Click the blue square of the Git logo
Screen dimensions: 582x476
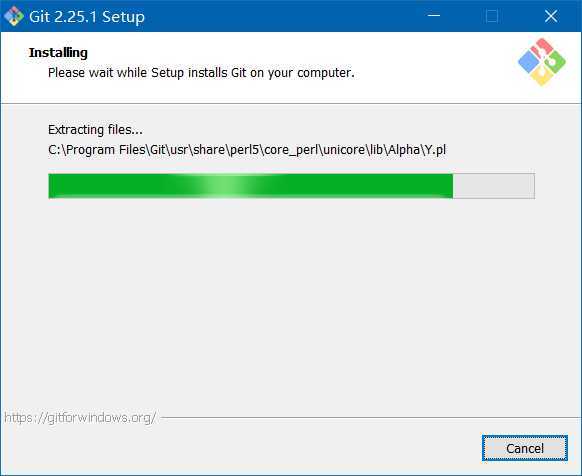(528, 61)
